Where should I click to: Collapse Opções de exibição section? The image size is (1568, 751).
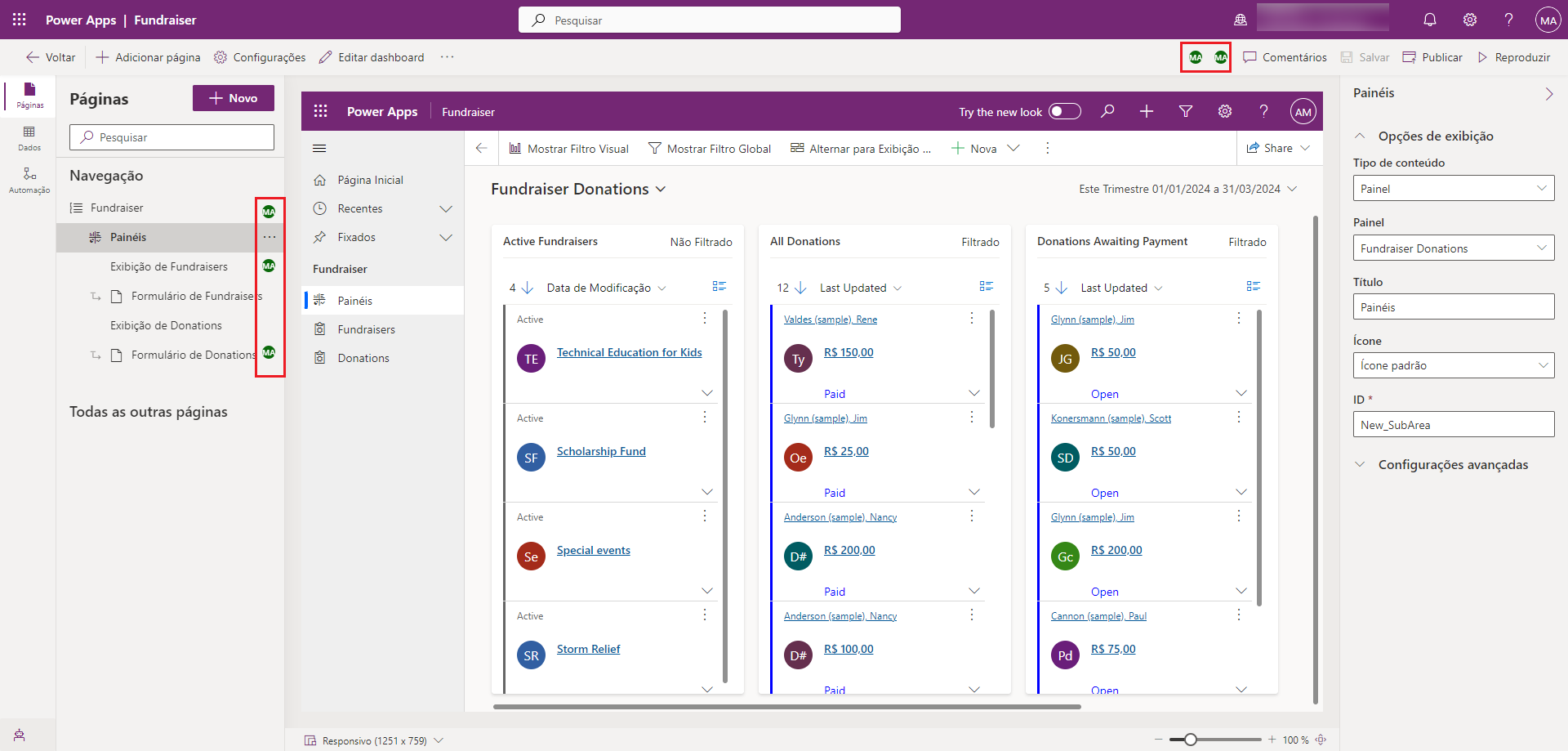click(x=1360, y=136)
